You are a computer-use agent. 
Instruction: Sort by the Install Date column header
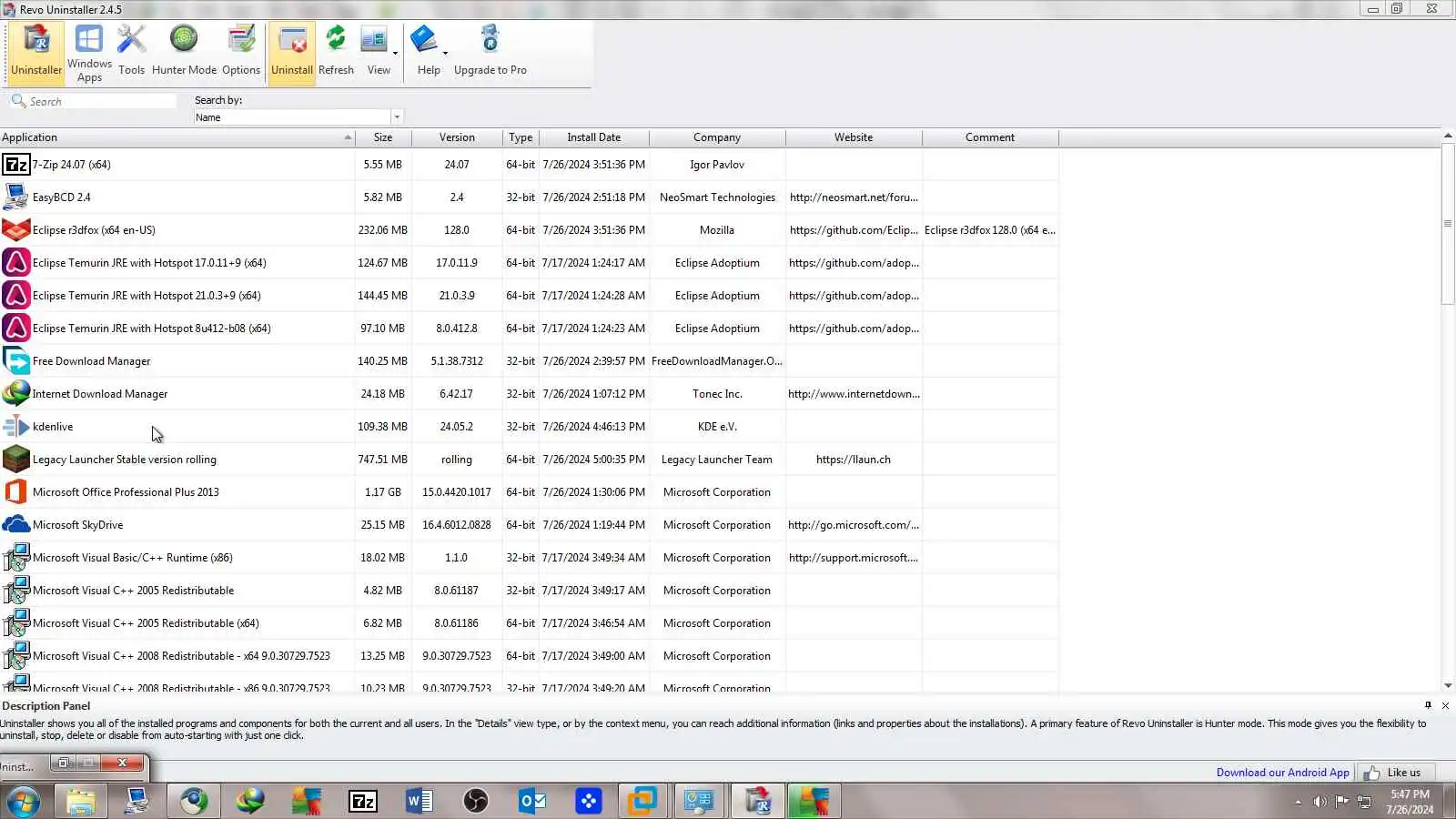click(594, 137)
